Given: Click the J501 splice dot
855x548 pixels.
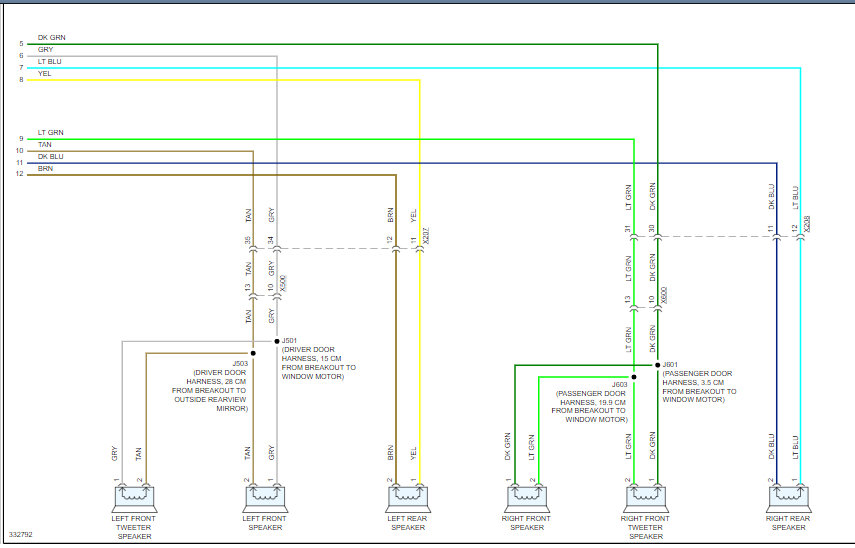Looking at the screenshot, I should pyautogui.click(x=277, y=341).
